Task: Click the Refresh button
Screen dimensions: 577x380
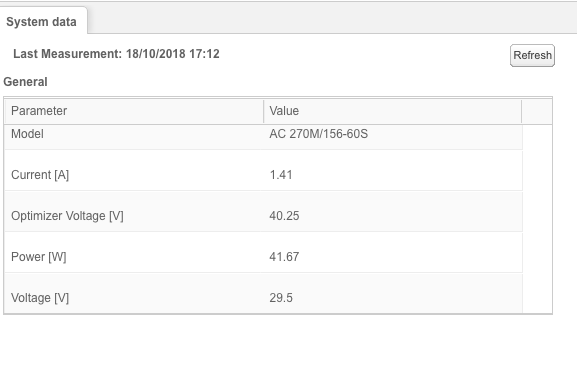Action: click(x=532, y=56)
